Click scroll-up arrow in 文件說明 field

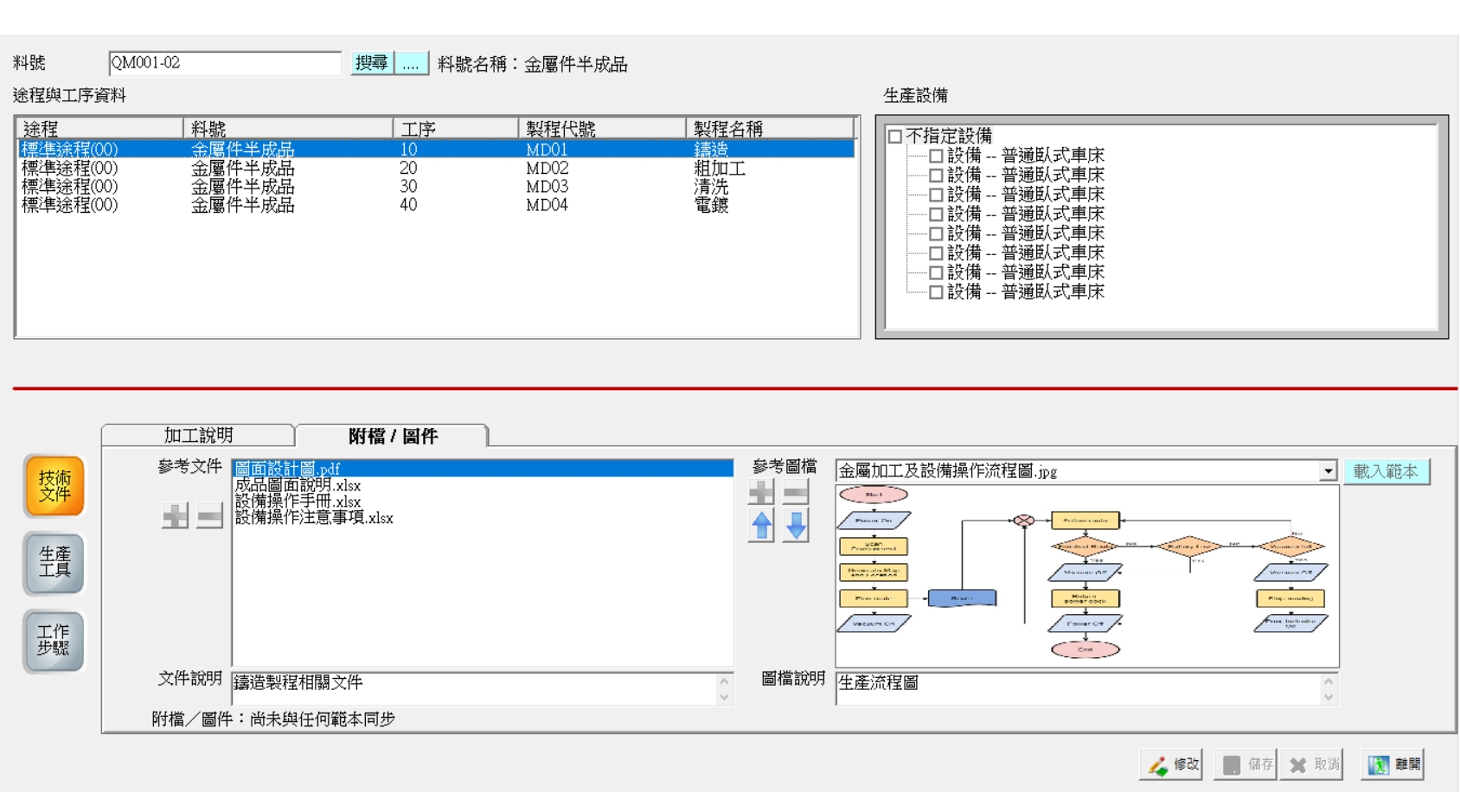[x=725, y=681]
